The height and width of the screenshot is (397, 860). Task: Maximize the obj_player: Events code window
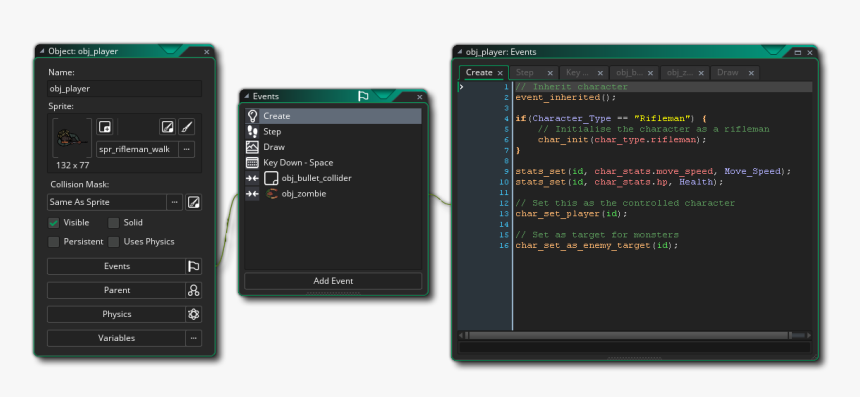click(797, 52)
